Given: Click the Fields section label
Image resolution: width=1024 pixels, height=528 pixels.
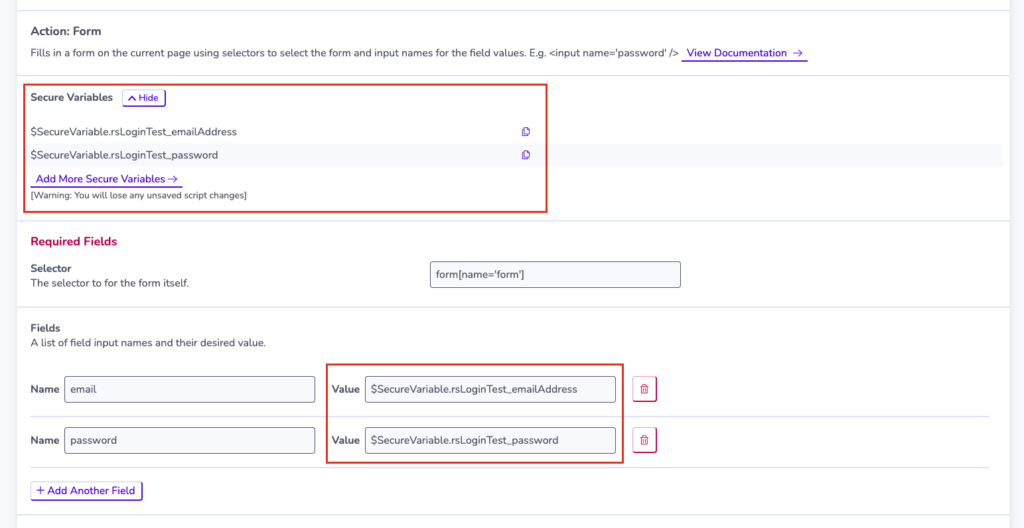Looking at the screenshot, I should tap(45, 327).
